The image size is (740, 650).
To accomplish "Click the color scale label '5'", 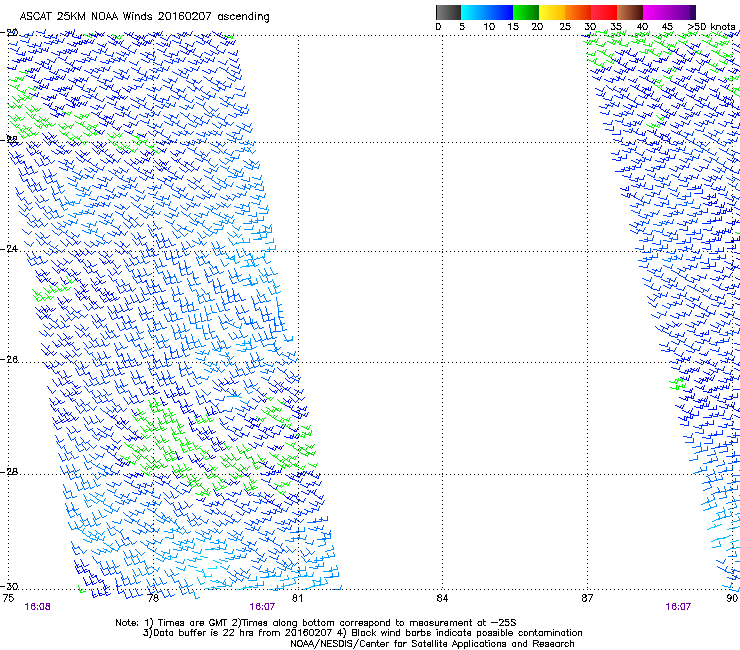I will (462, 26).
